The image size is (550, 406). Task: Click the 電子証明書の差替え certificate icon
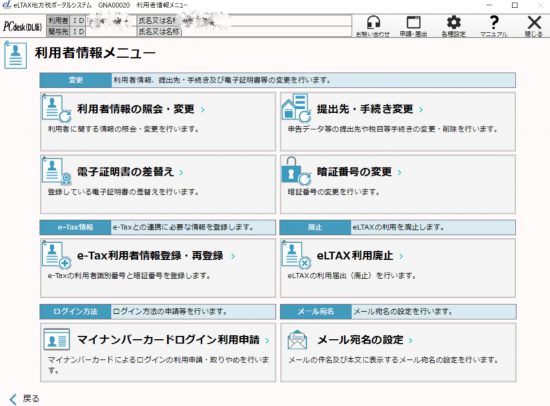click(56, 171)
